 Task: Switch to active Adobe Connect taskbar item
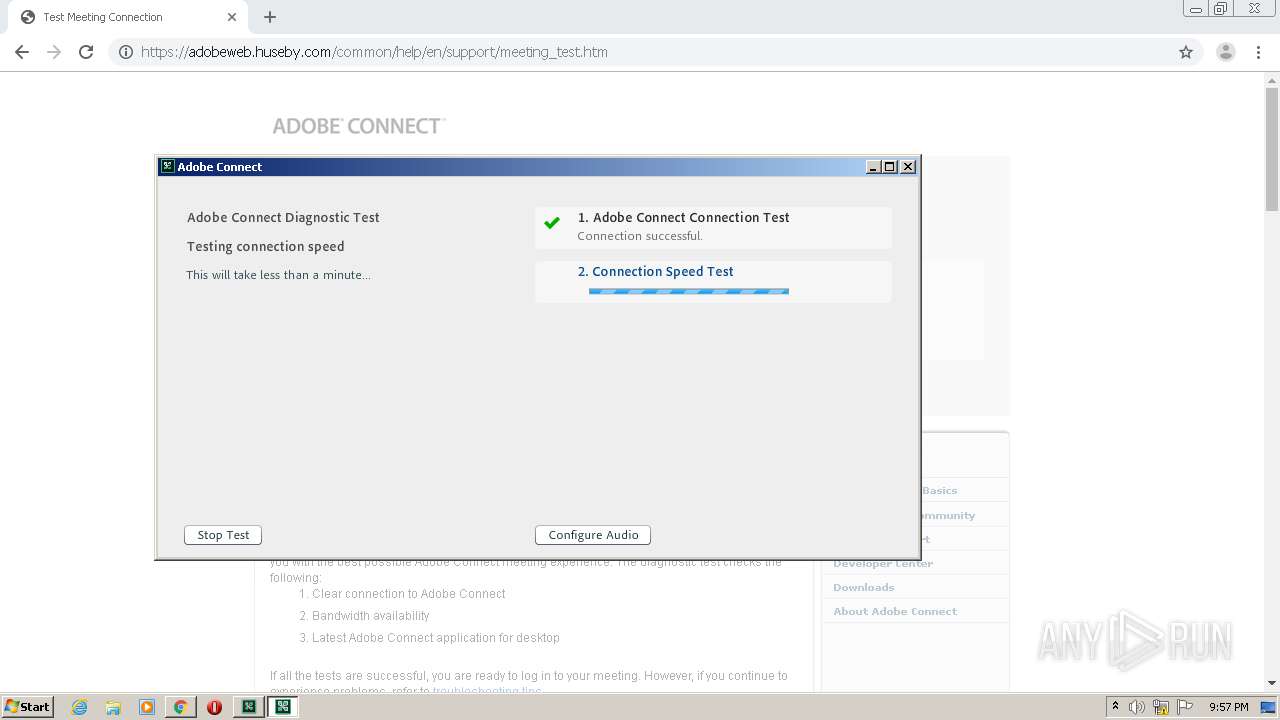click(x=283, y=707)
